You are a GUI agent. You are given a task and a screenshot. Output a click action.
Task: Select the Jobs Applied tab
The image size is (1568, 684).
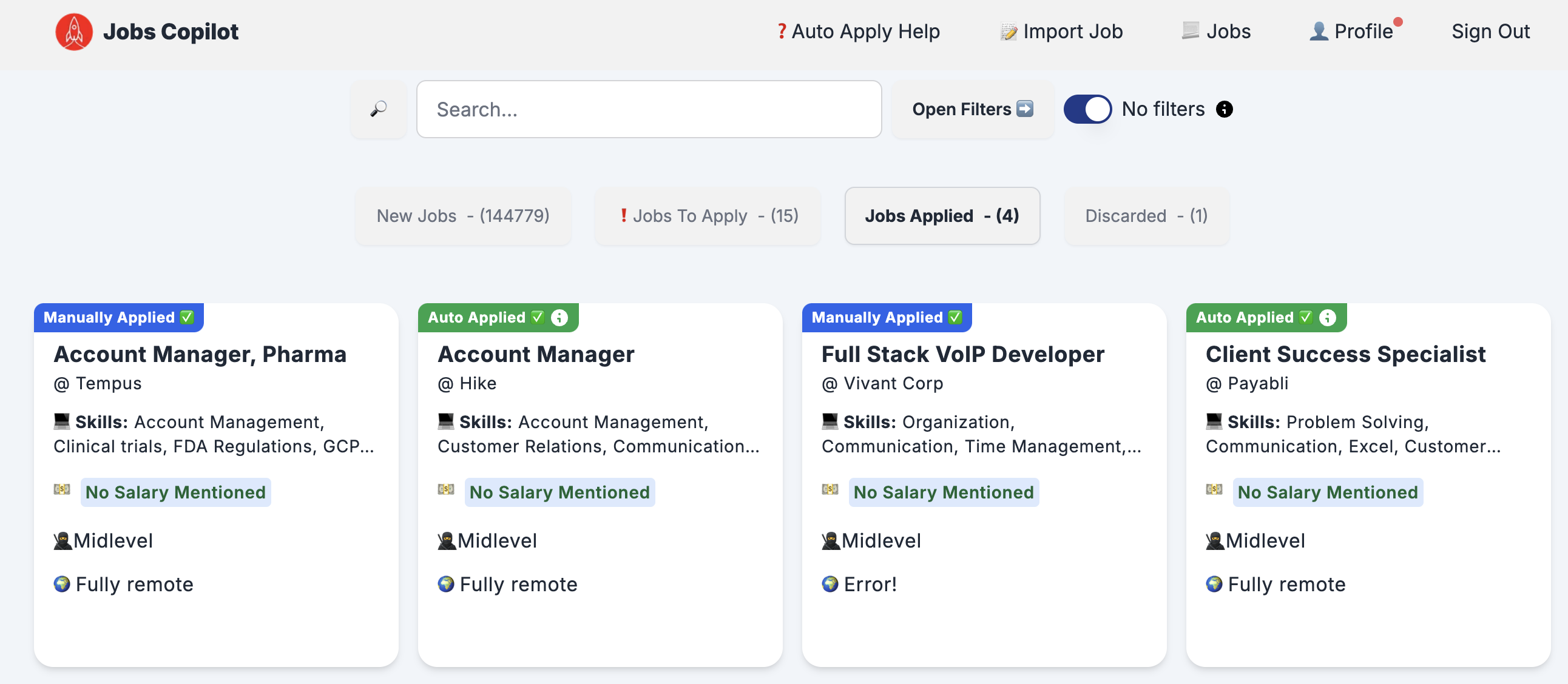tap(942, 216)
